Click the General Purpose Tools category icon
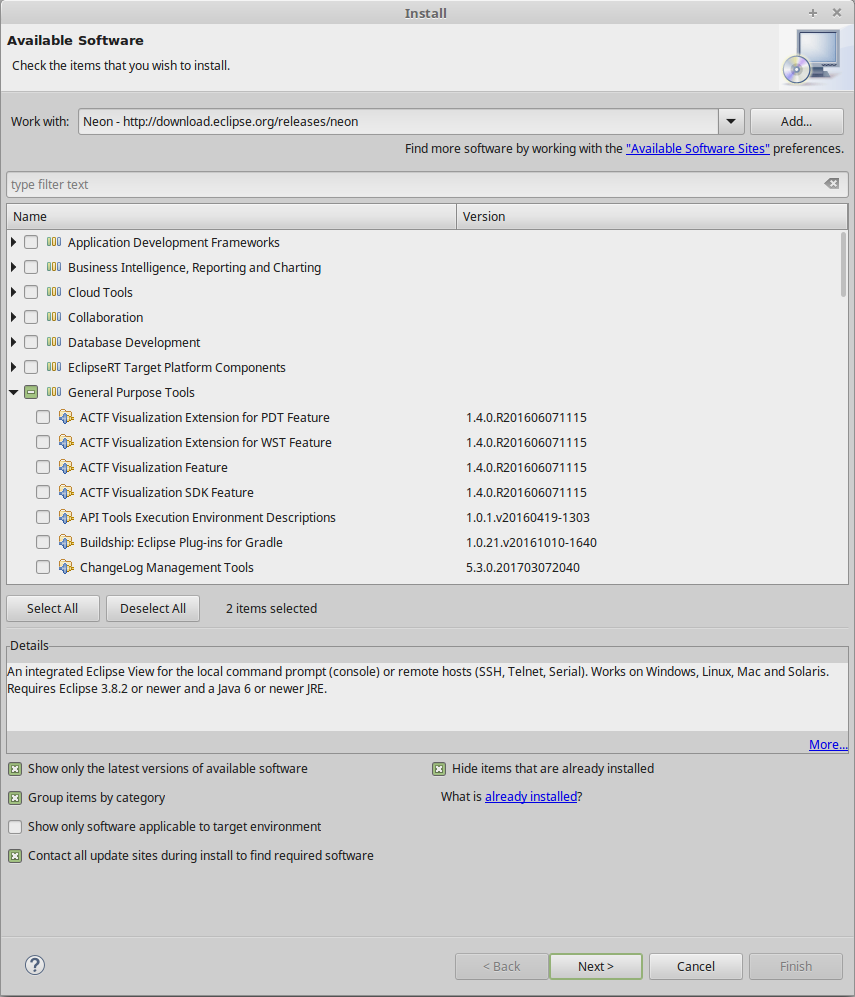This screenshot has width=855, height=997. (x=54, y=392)
